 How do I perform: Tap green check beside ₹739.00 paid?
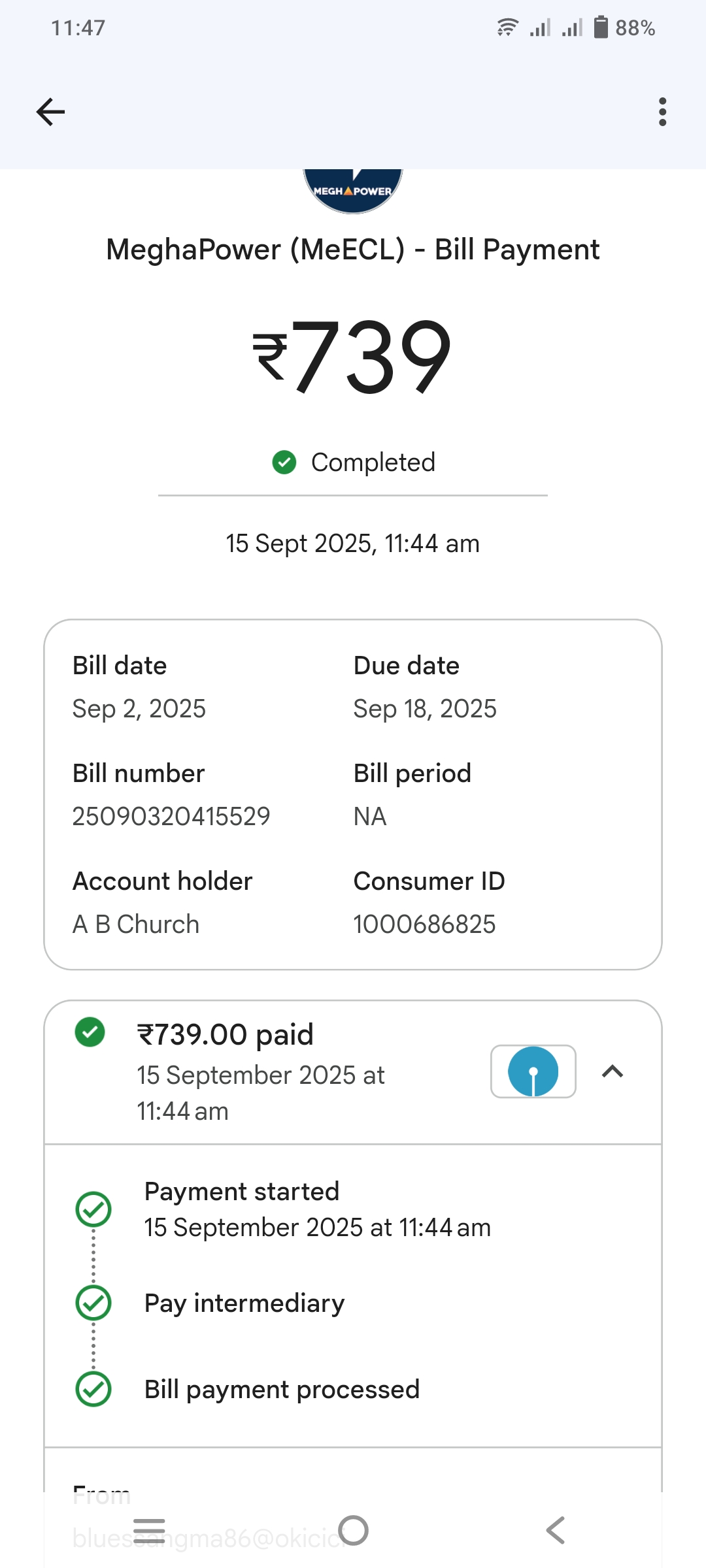click(90, 1032)
